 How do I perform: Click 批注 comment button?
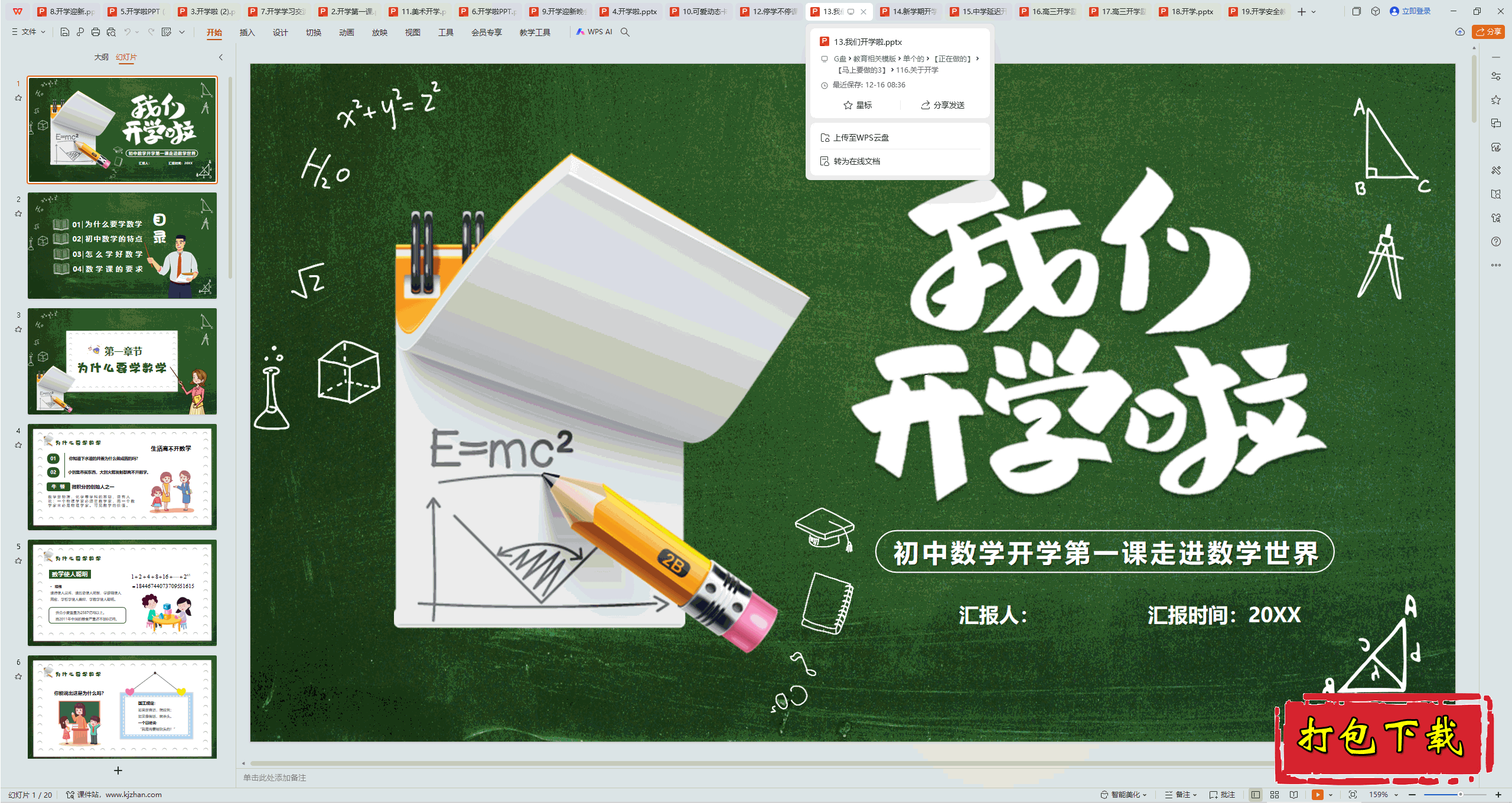click(x=1222, y=795)
